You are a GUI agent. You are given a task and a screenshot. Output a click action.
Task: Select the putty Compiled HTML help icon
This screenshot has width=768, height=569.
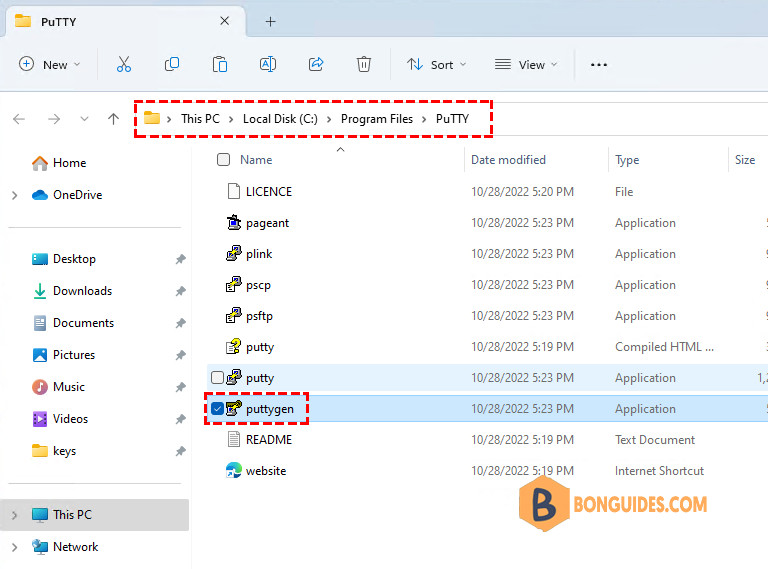click(x=234, y=347)
